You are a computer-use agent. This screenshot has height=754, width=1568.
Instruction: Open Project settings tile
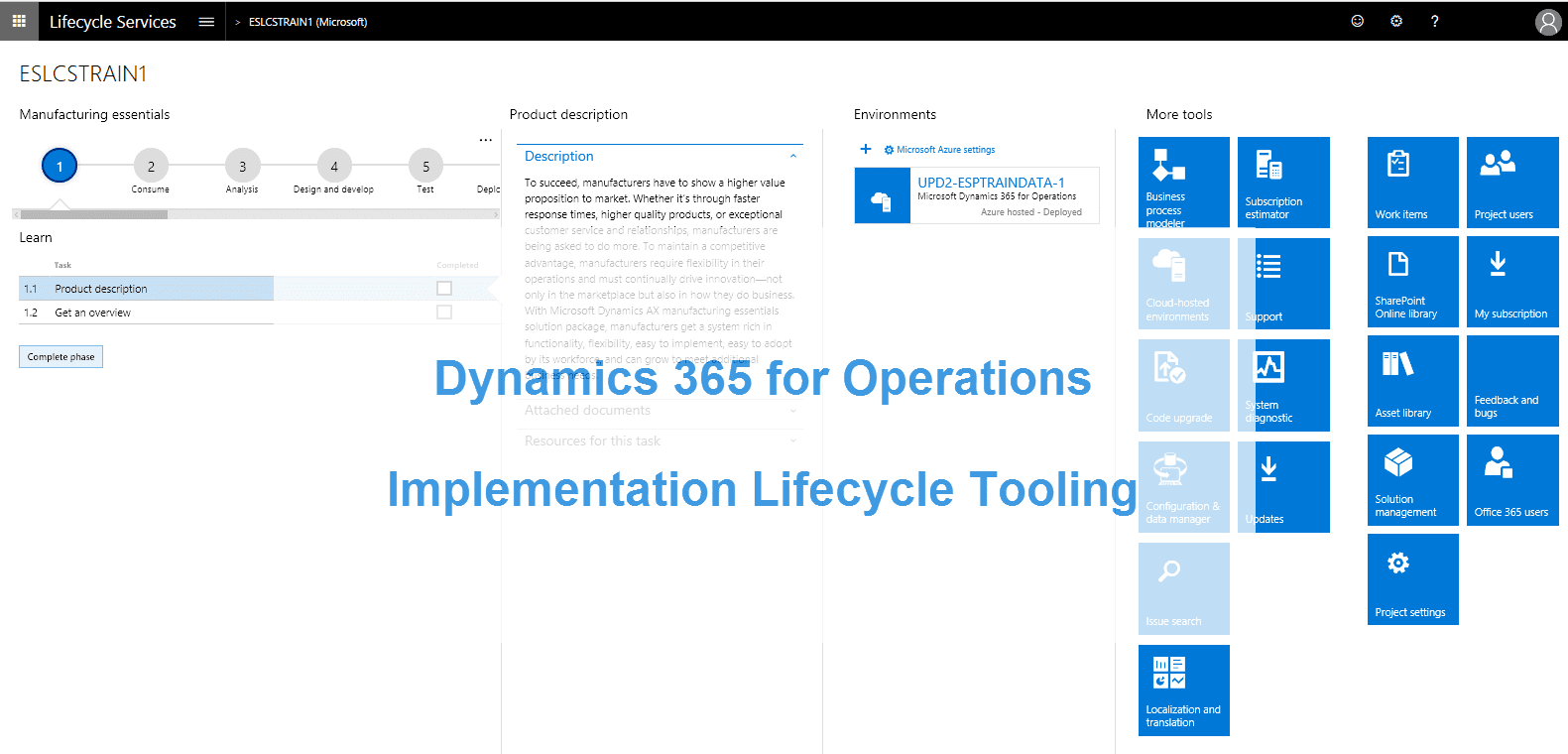(x=1413, y=579)
